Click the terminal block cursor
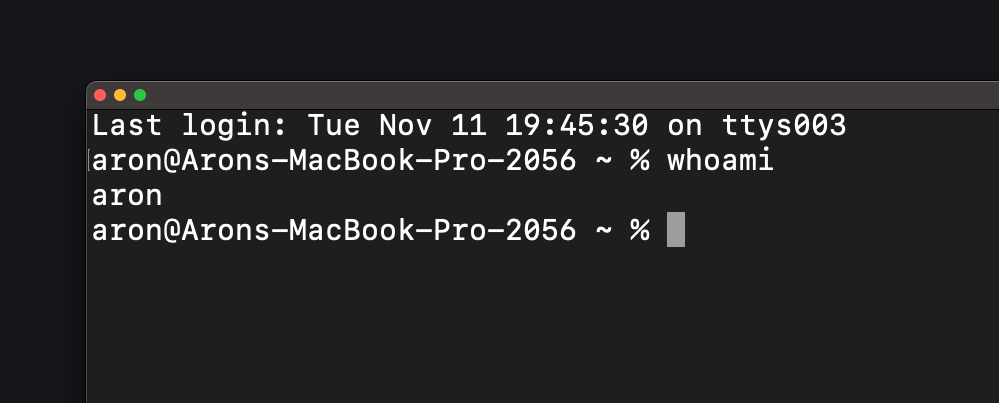999x403 pixels. pyautogui.click(x=675, y=229)
